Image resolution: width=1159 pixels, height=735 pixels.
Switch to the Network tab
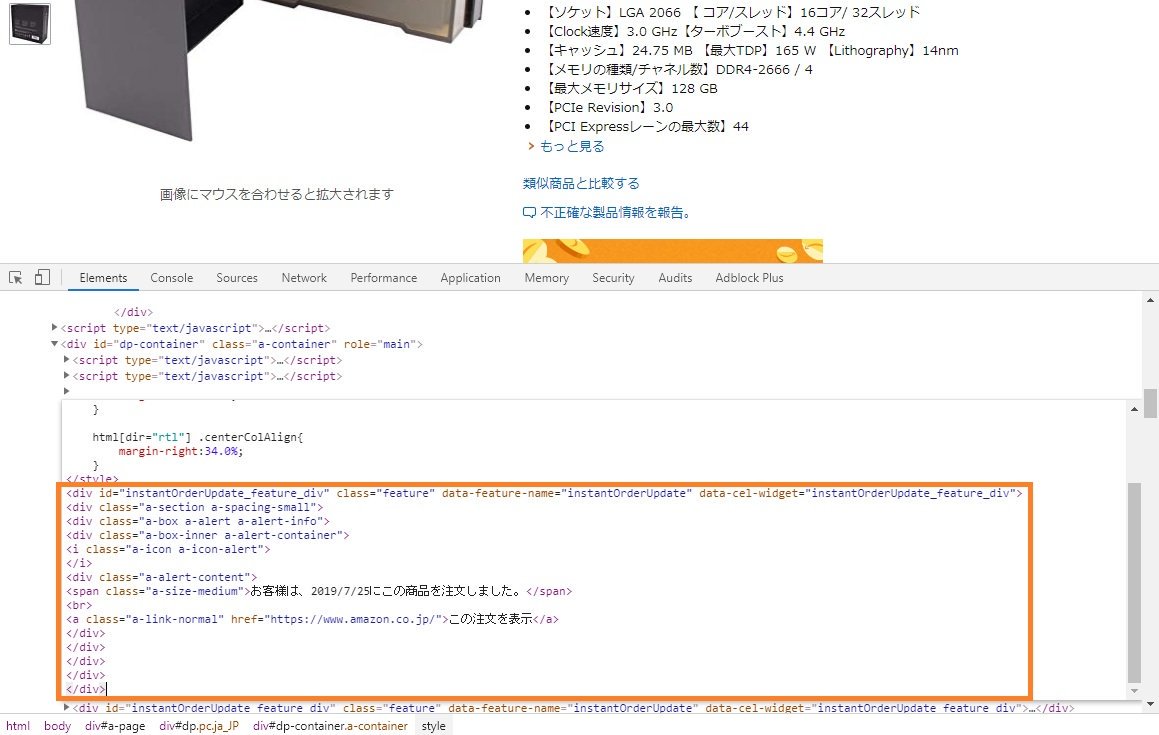(x=304, y=277)
